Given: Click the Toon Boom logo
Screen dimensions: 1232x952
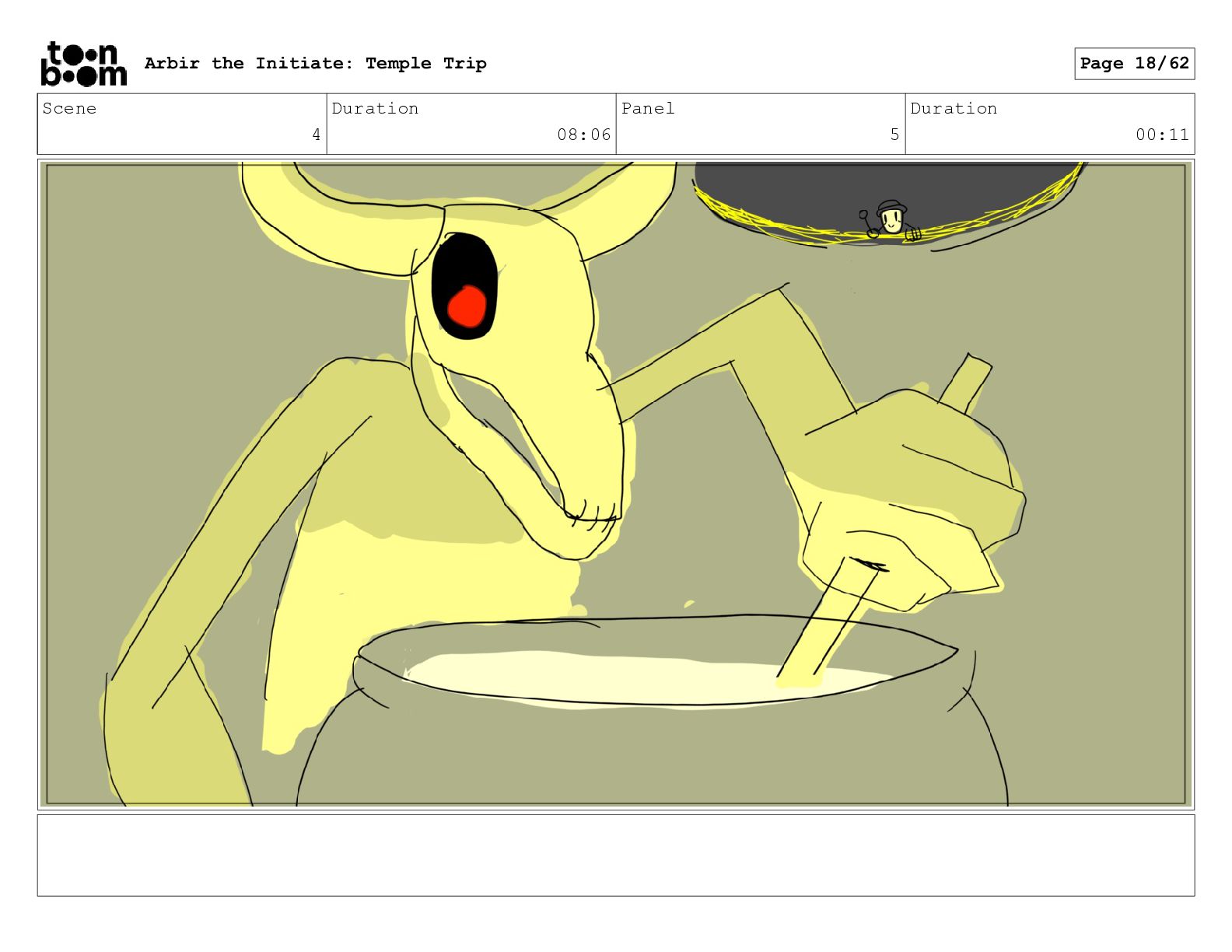Looking at the screenshot, I should tap(83, 63).
